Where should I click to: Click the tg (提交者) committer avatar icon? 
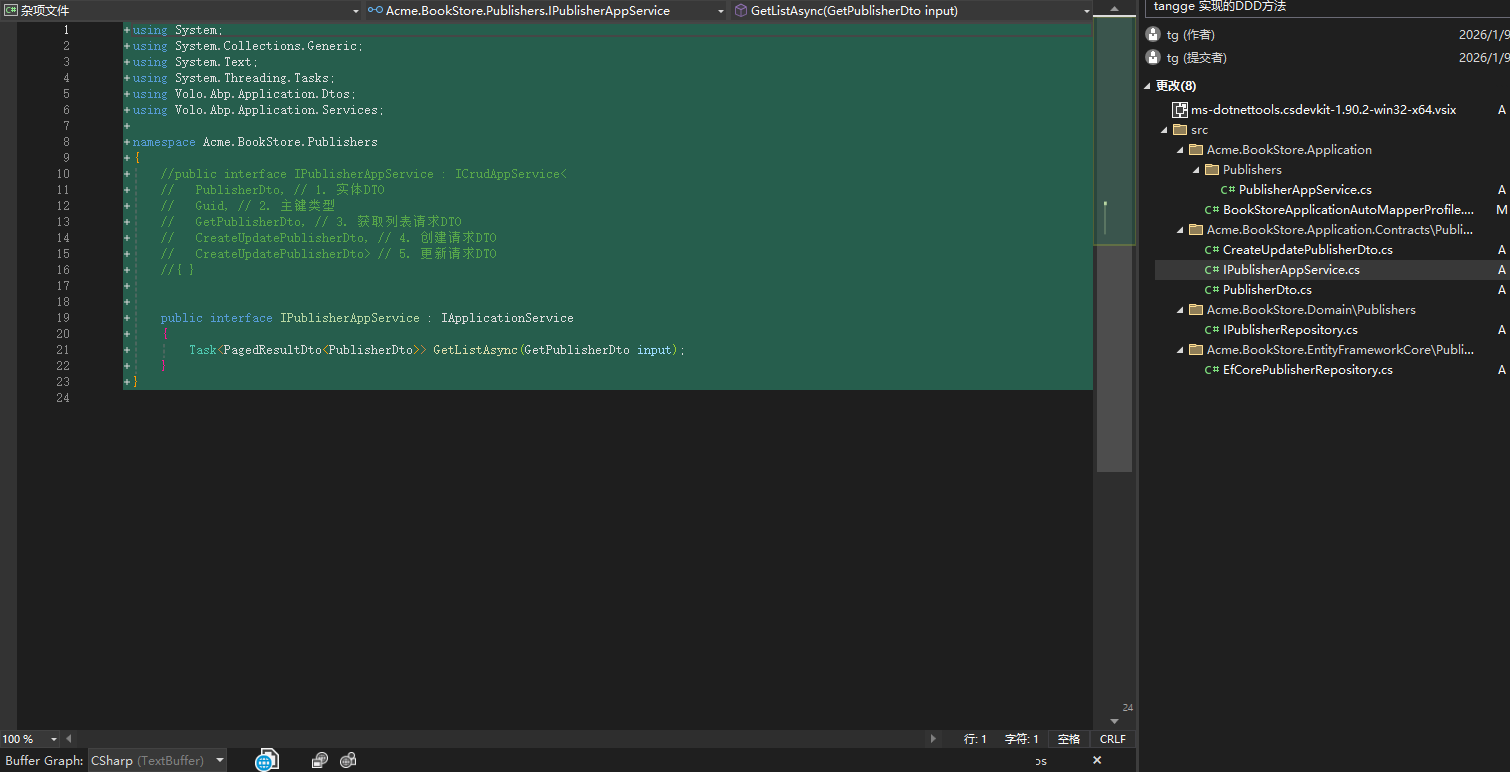[1153, 58]
